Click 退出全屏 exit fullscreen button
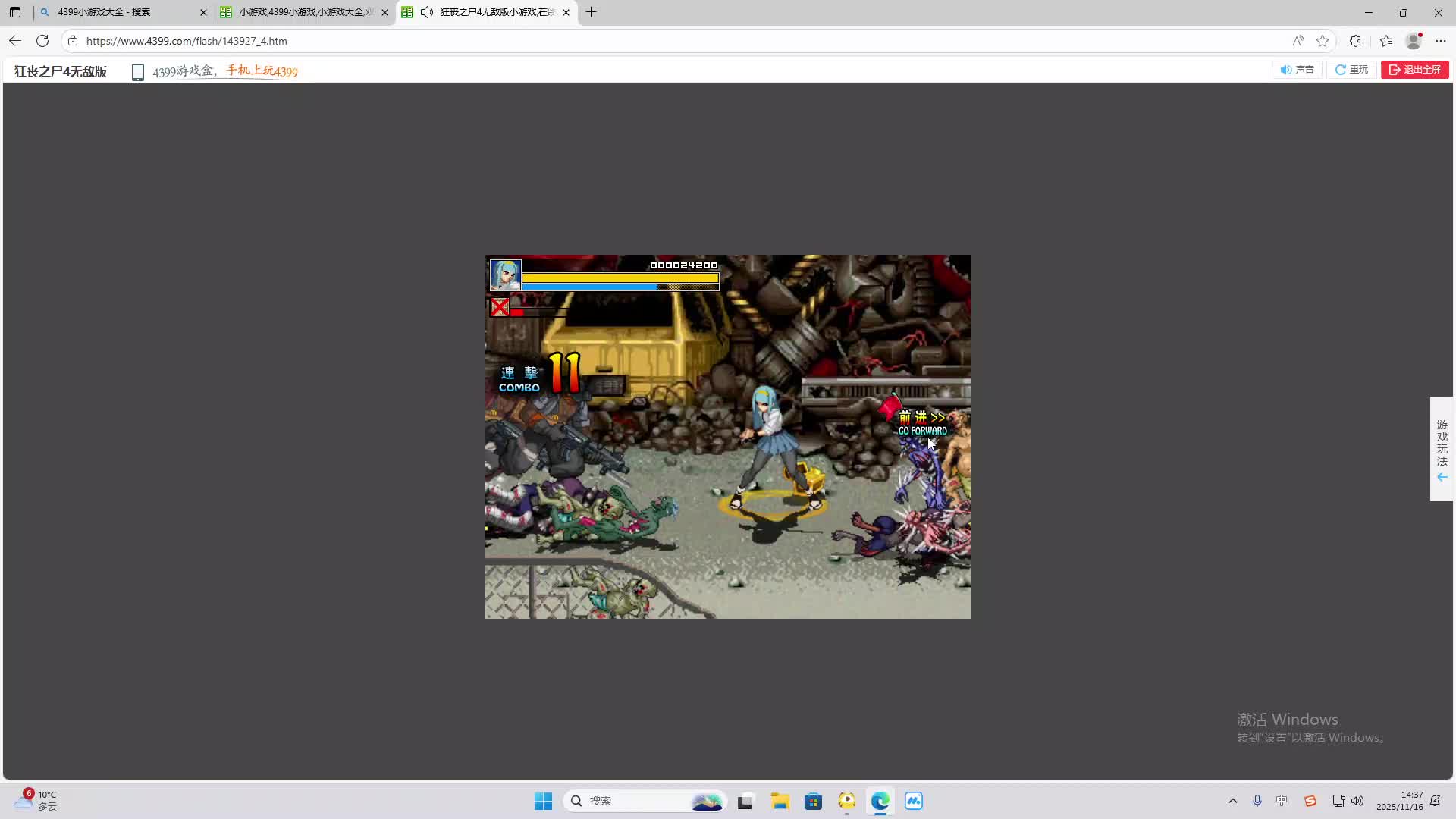This screenshot has height=819, width=1456. point(1414,70)
